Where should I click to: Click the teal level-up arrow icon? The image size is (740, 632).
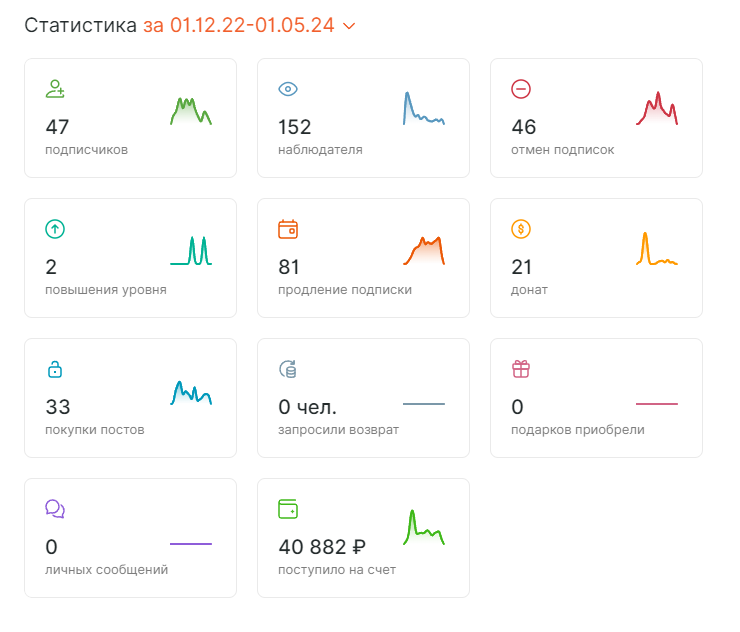[x=55, y=229]
